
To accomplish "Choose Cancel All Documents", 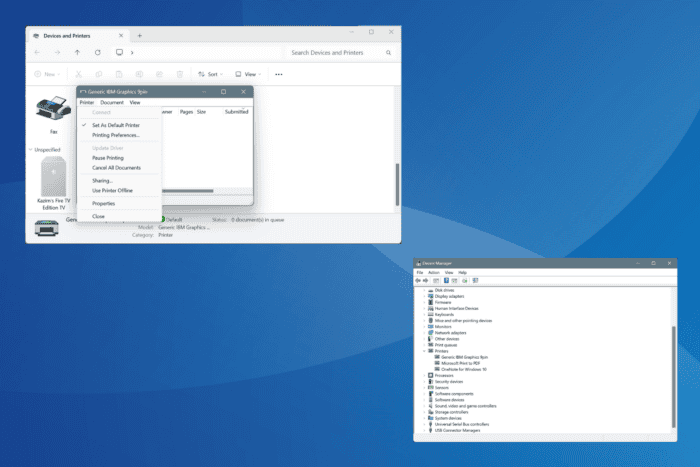I will [116, 168].
